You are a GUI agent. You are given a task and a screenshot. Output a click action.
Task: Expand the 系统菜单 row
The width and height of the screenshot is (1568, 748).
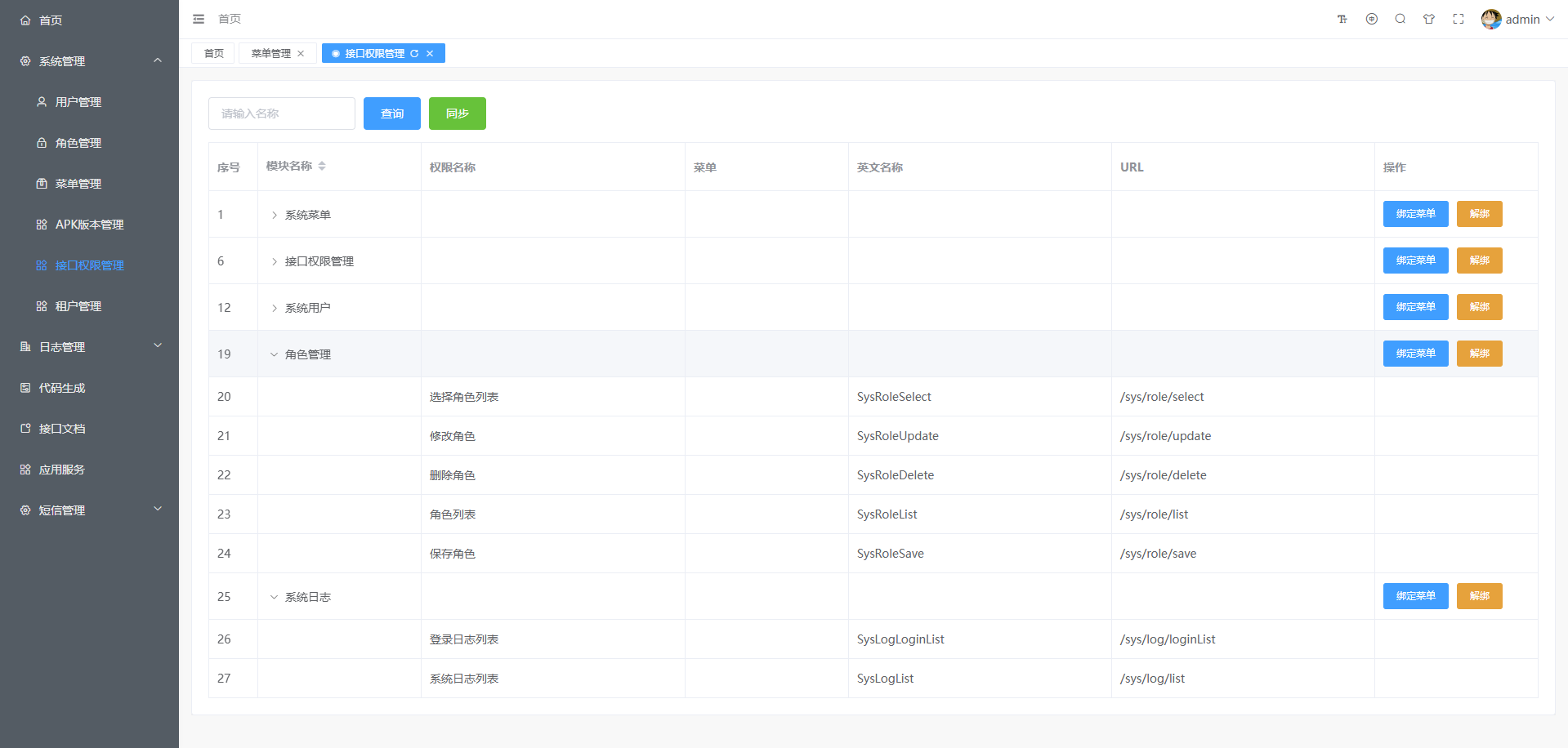275,215
